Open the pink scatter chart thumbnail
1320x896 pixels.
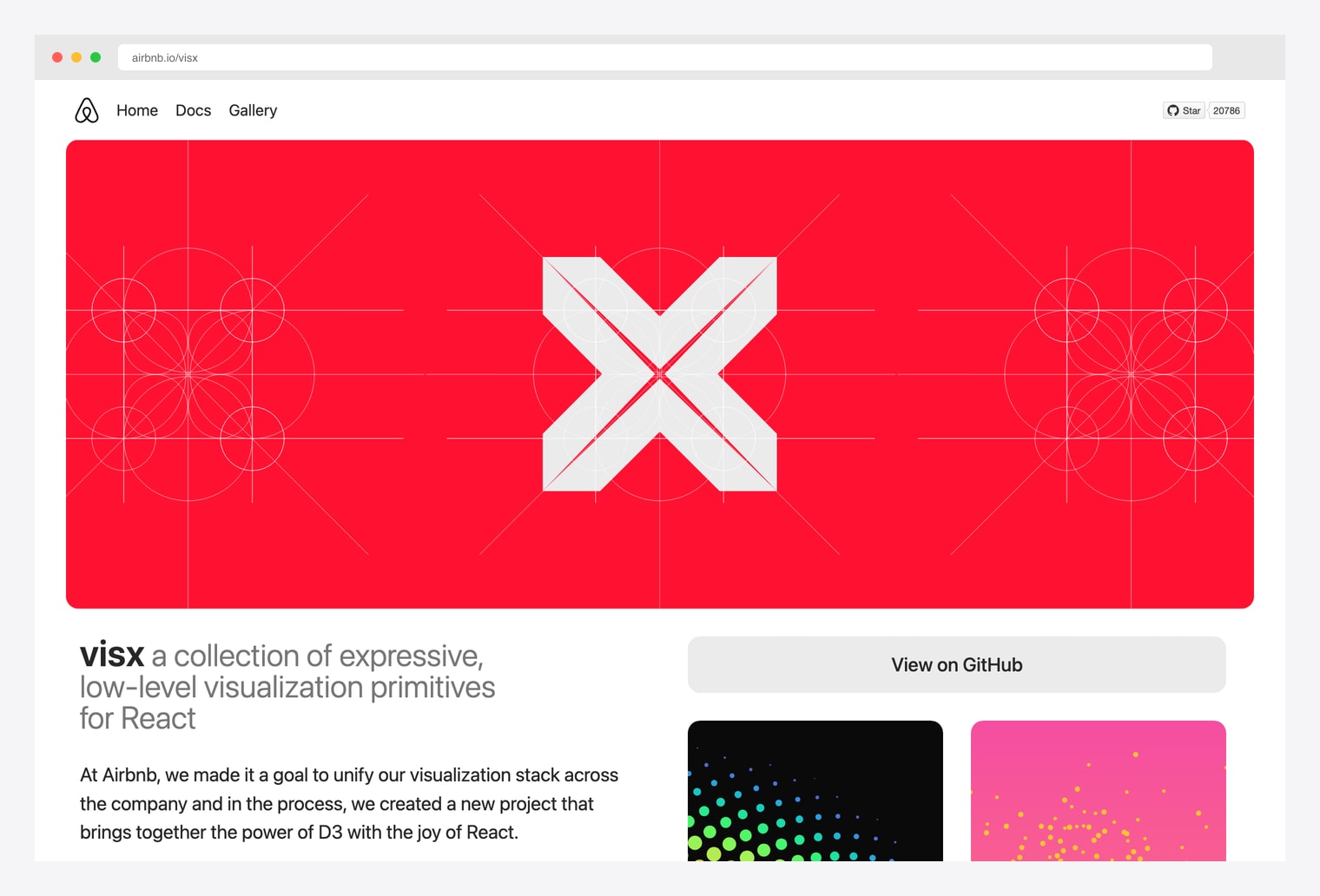(x=1099, y=791)
